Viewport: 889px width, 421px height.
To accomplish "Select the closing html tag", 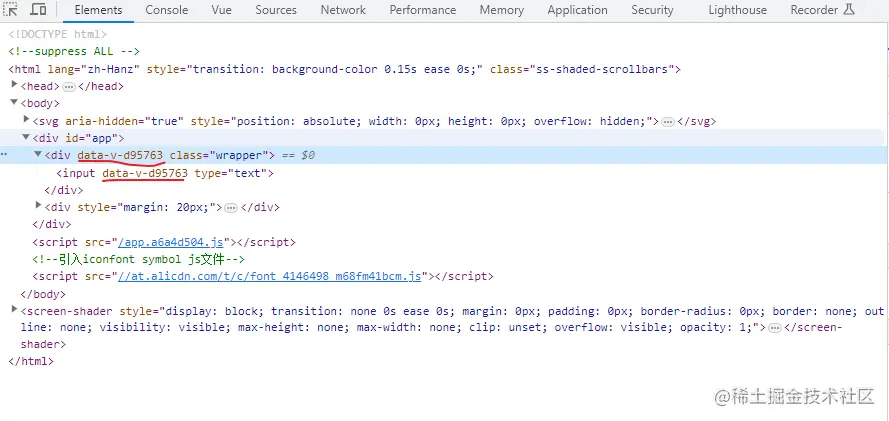I will 31,362.
